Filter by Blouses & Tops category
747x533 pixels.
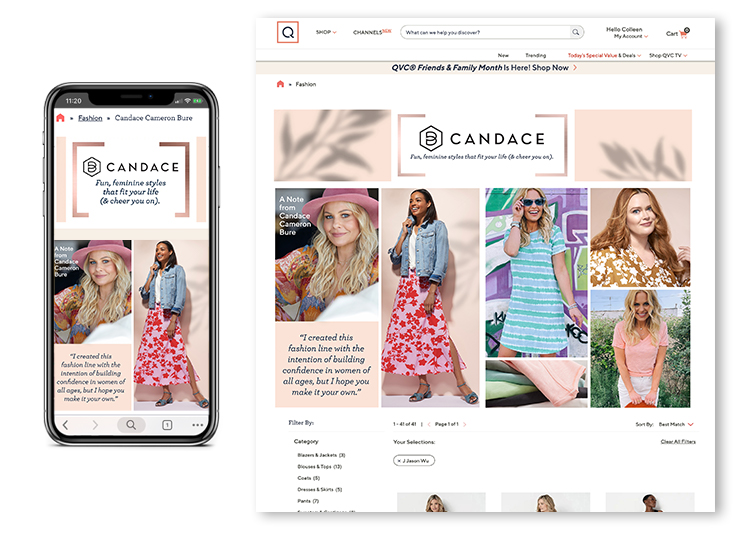pyautogui.click(x=319, y=466)
